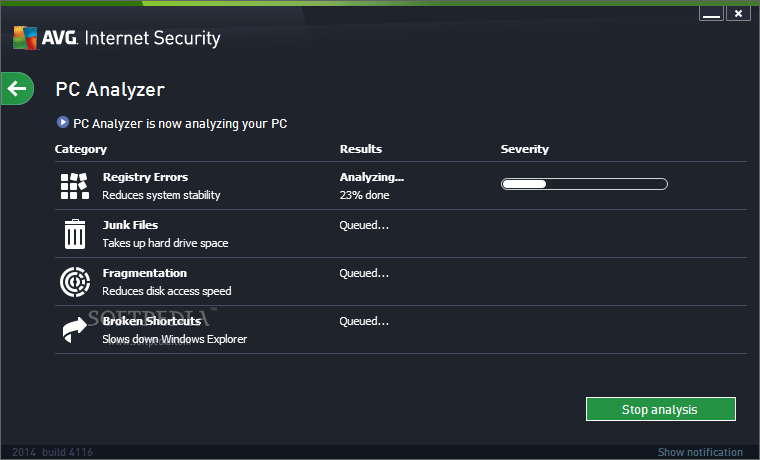The height and width of the screenshot is (460, 760).
Task: Click the Analyzing 23% done status text
Action: (x=371, y=186)
